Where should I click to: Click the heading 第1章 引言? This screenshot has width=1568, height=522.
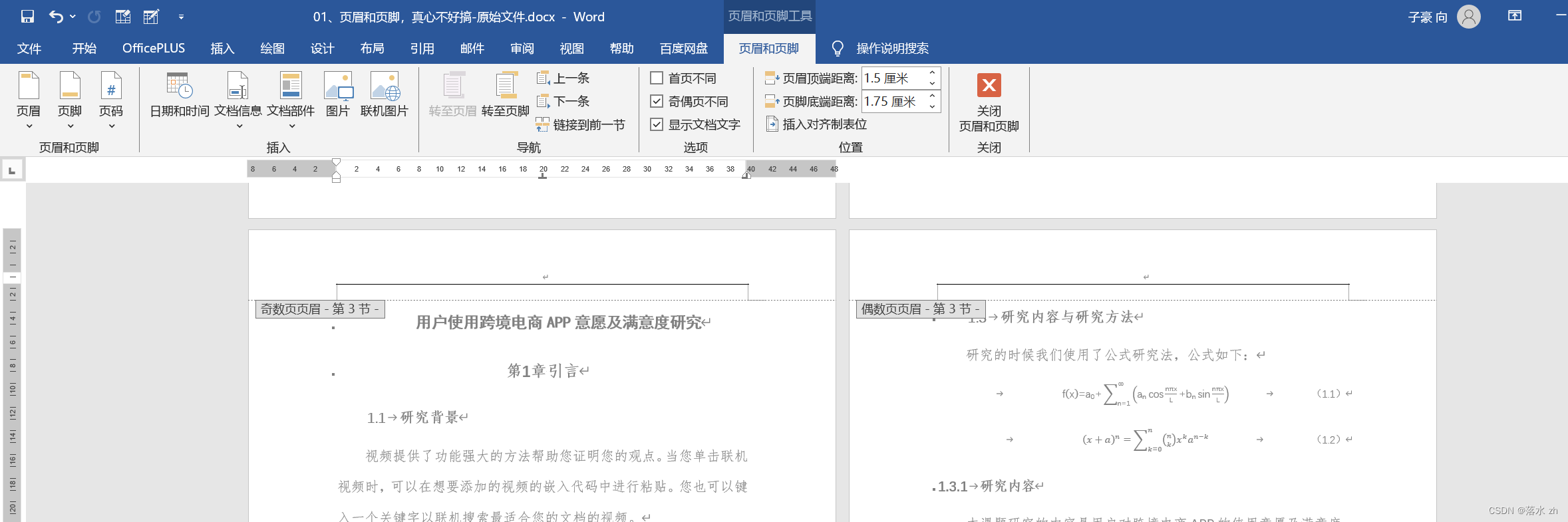point(543,371)
